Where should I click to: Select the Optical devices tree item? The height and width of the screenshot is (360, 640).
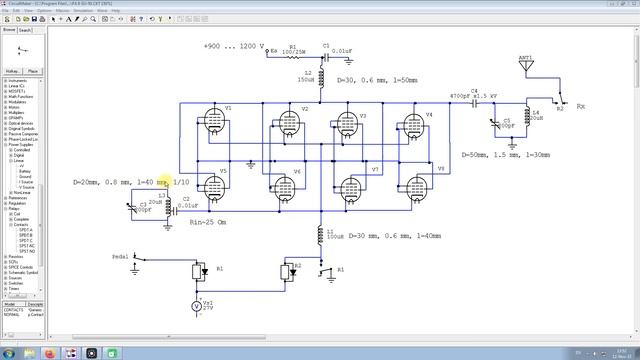click(21, 123)
